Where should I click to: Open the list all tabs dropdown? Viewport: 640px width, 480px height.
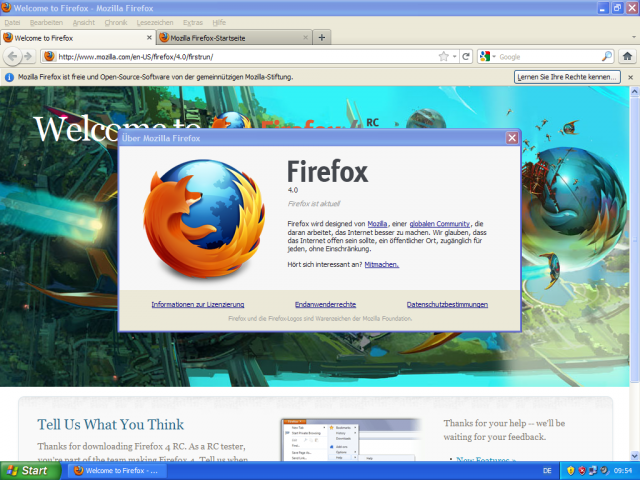tap(633, 37)
